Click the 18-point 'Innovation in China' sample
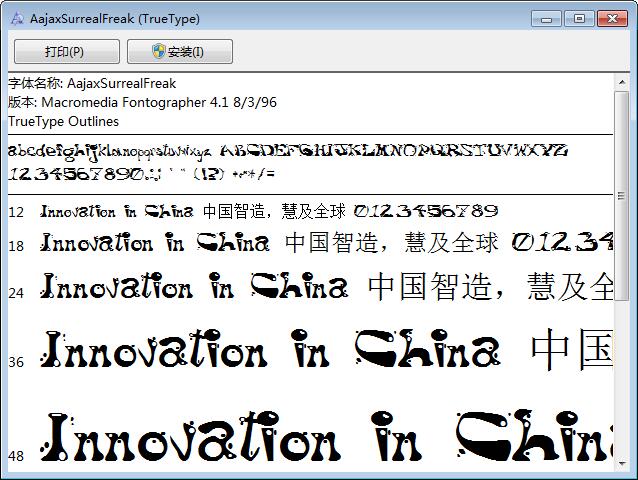The width and height of the screenshot is (638, 480). (x=155, y=242)
